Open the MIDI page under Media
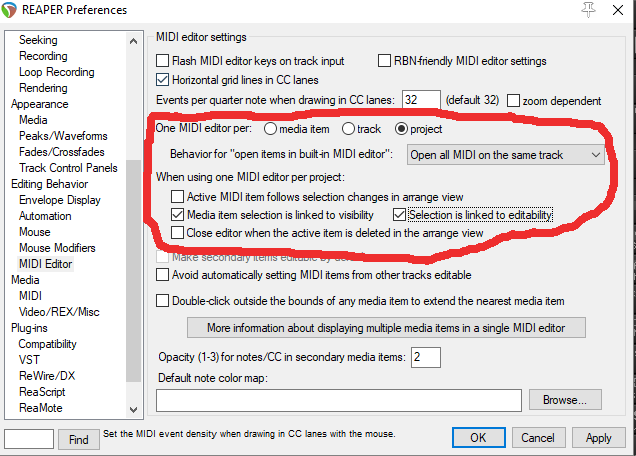636x456 pixels. (30, 296)
